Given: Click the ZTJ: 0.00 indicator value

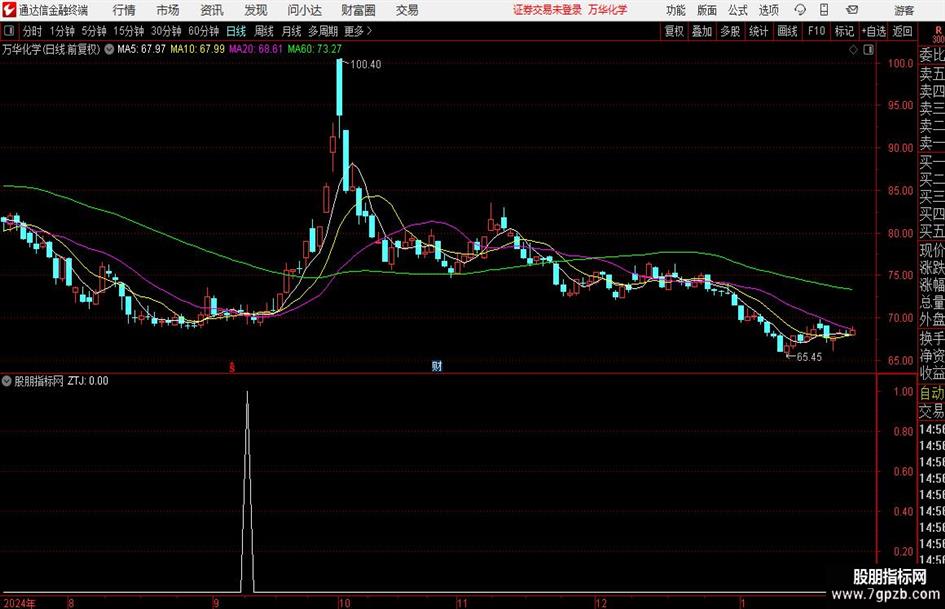Looking at the screenshot, I should coord(88,381).
